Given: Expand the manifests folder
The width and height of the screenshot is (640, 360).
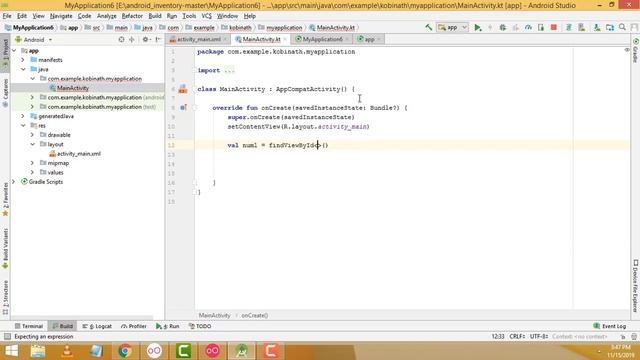Looking at the screenshot, I should [x=23, y=60].
